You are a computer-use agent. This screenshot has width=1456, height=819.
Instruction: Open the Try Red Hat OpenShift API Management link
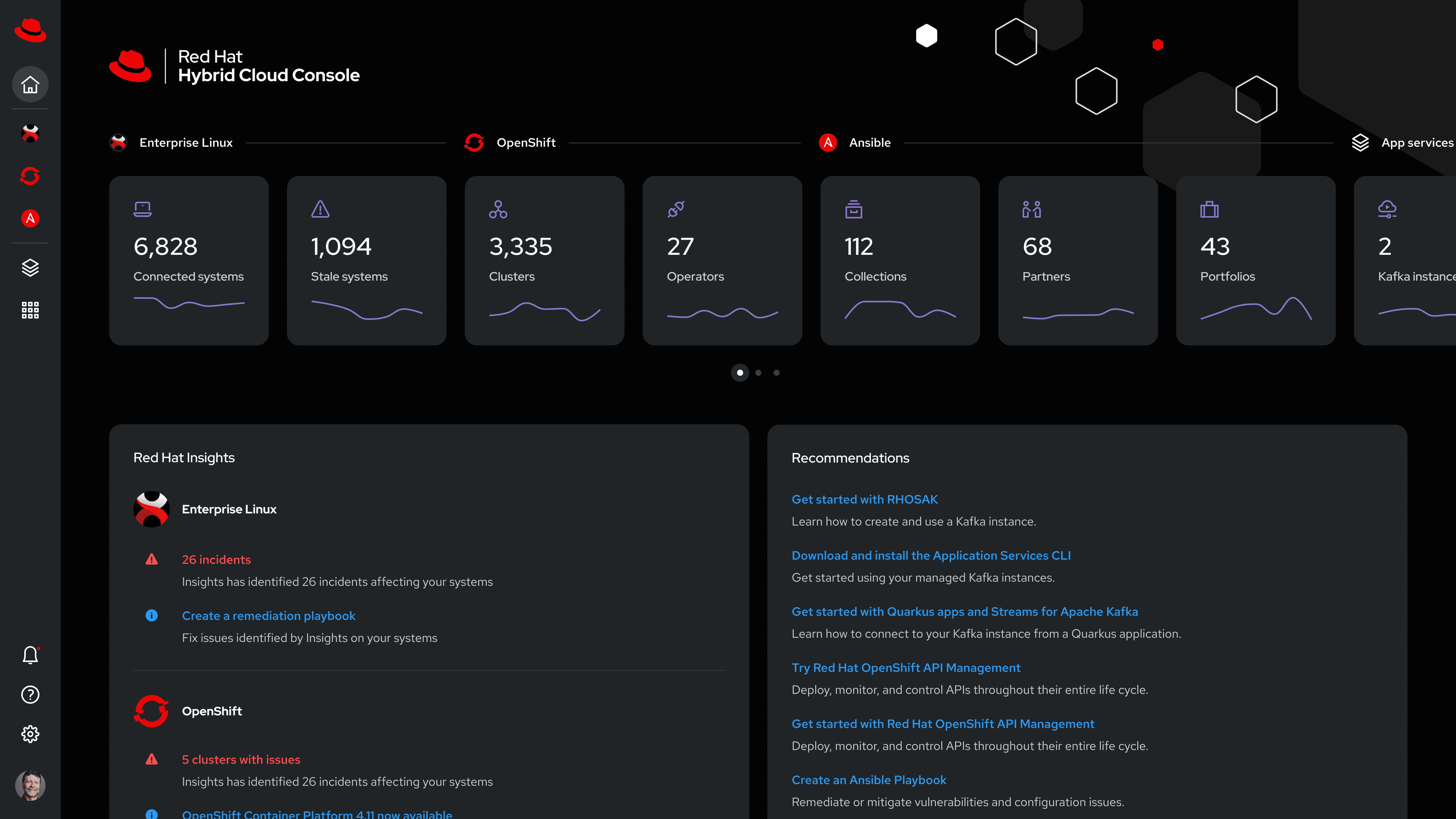[906, 667]
